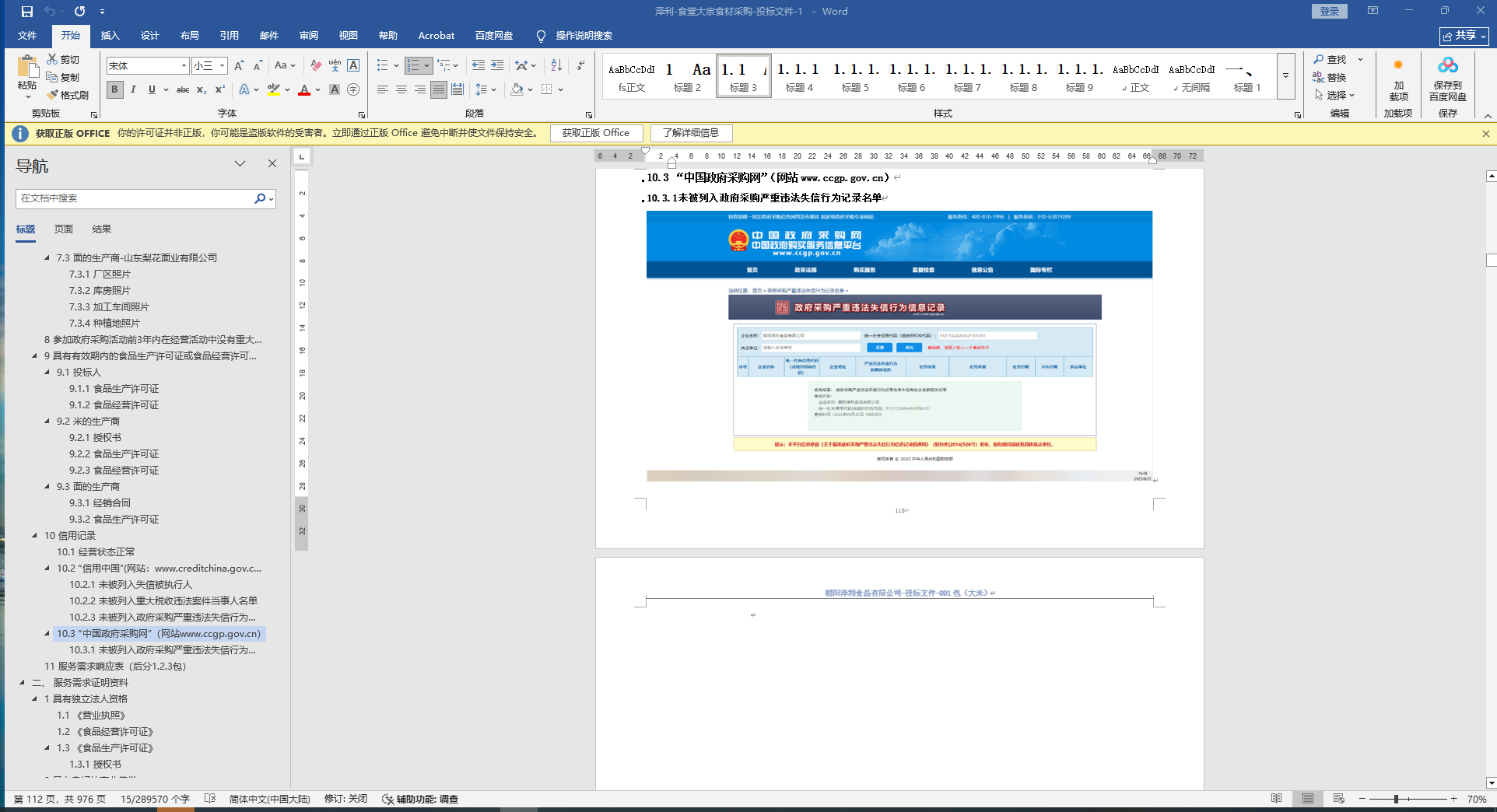The height and width of the screenshot is (812, 1497).
Task: Clear all formatting with the eraser icon
Action: point(316,65)
